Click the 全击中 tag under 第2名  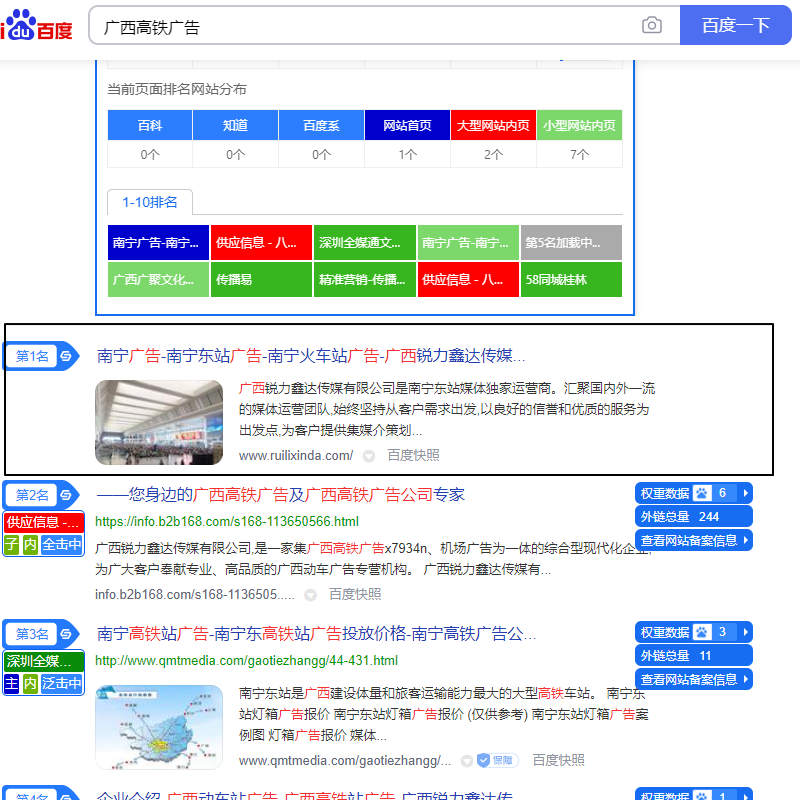click(x=62, y=544)
